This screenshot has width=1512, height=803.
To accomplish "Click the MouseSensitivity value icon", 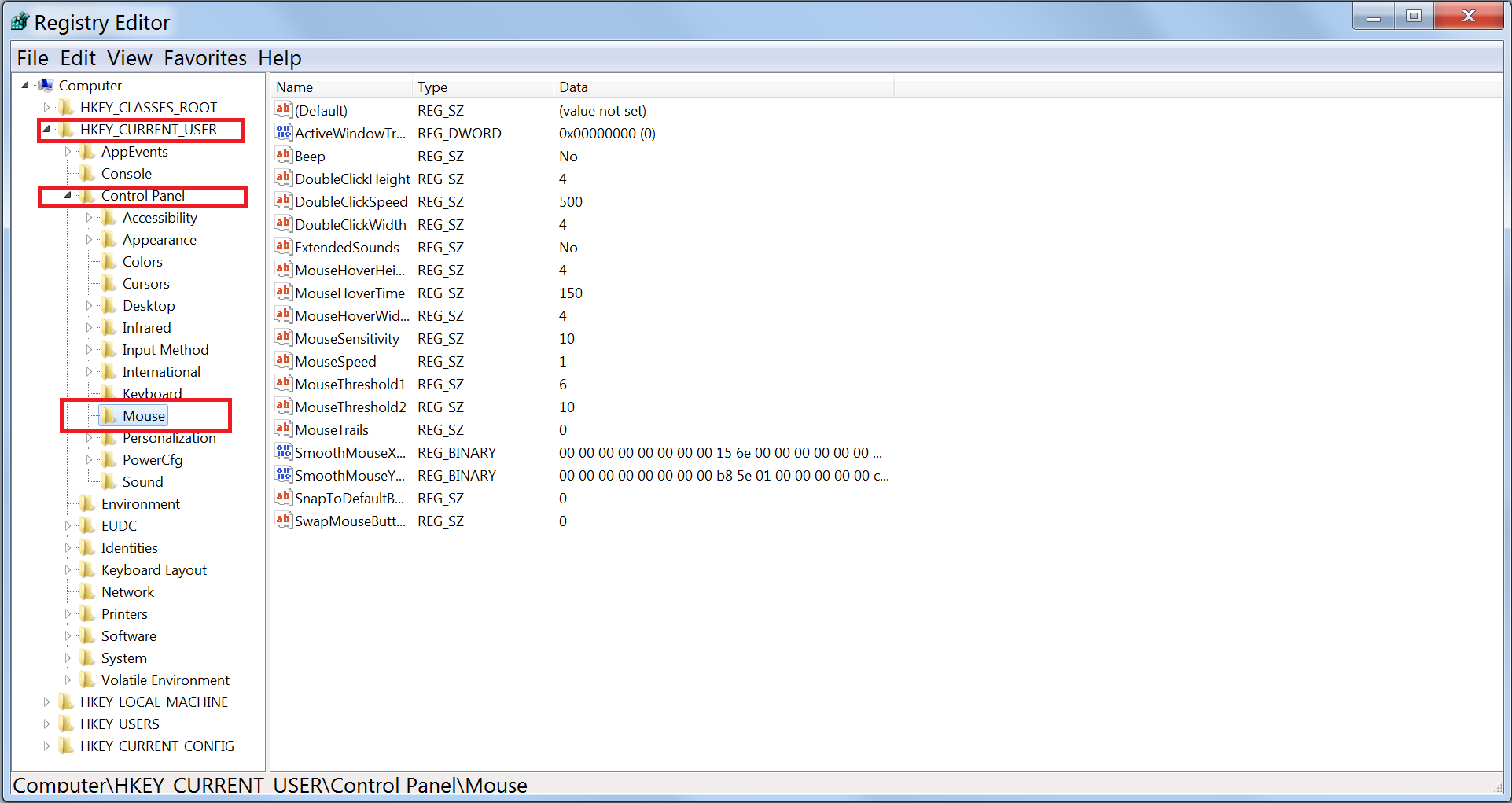I will 284,337.
